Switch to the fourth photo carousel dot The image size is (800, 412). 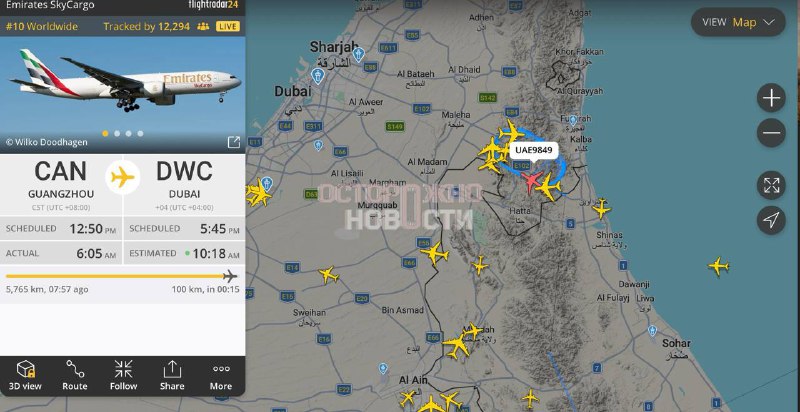pos(140,134)
